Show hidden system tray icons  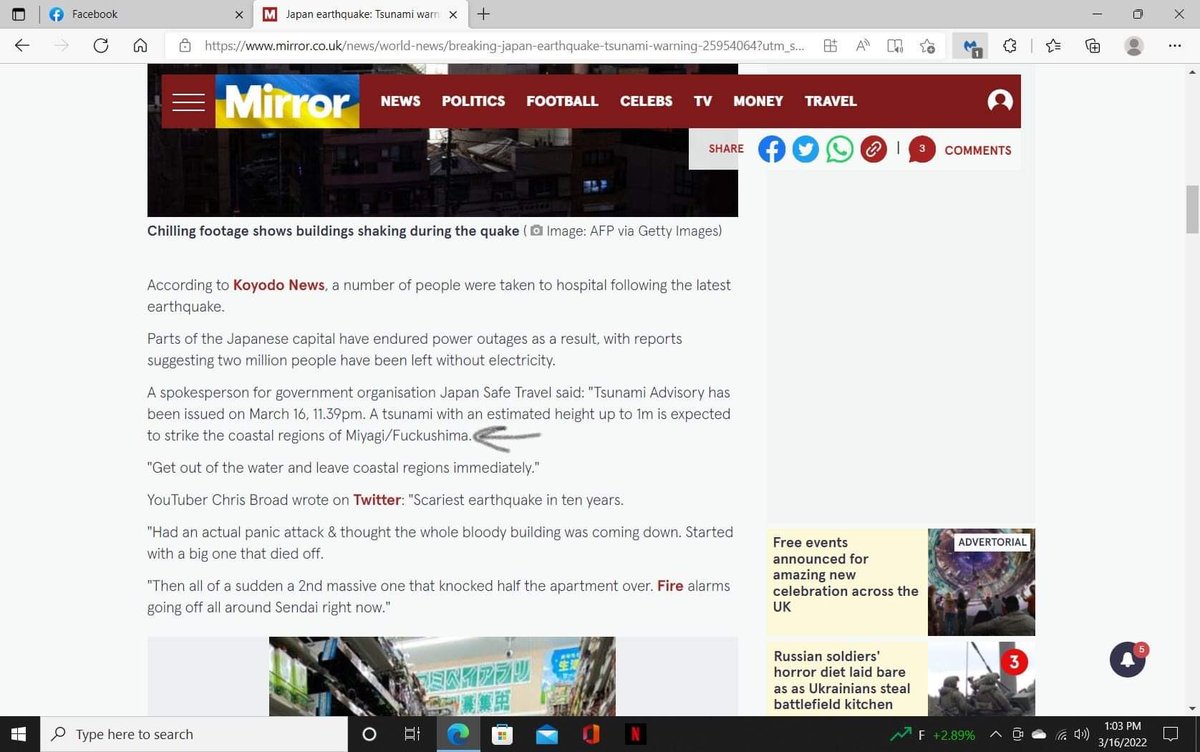(x=997, y=734)
